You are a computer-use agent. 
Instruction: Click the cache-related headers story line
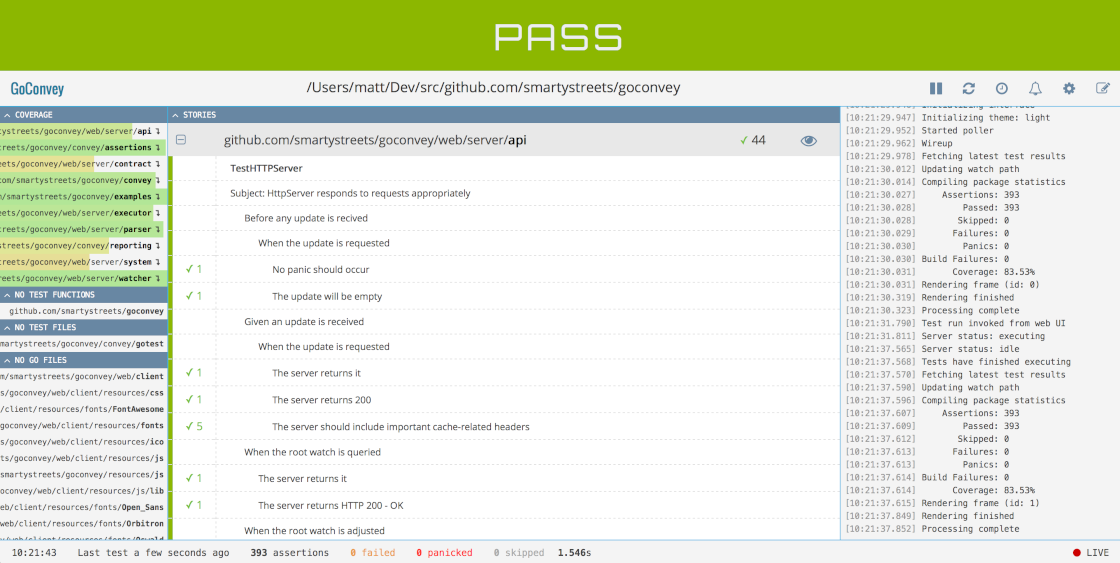pos(401,427)
